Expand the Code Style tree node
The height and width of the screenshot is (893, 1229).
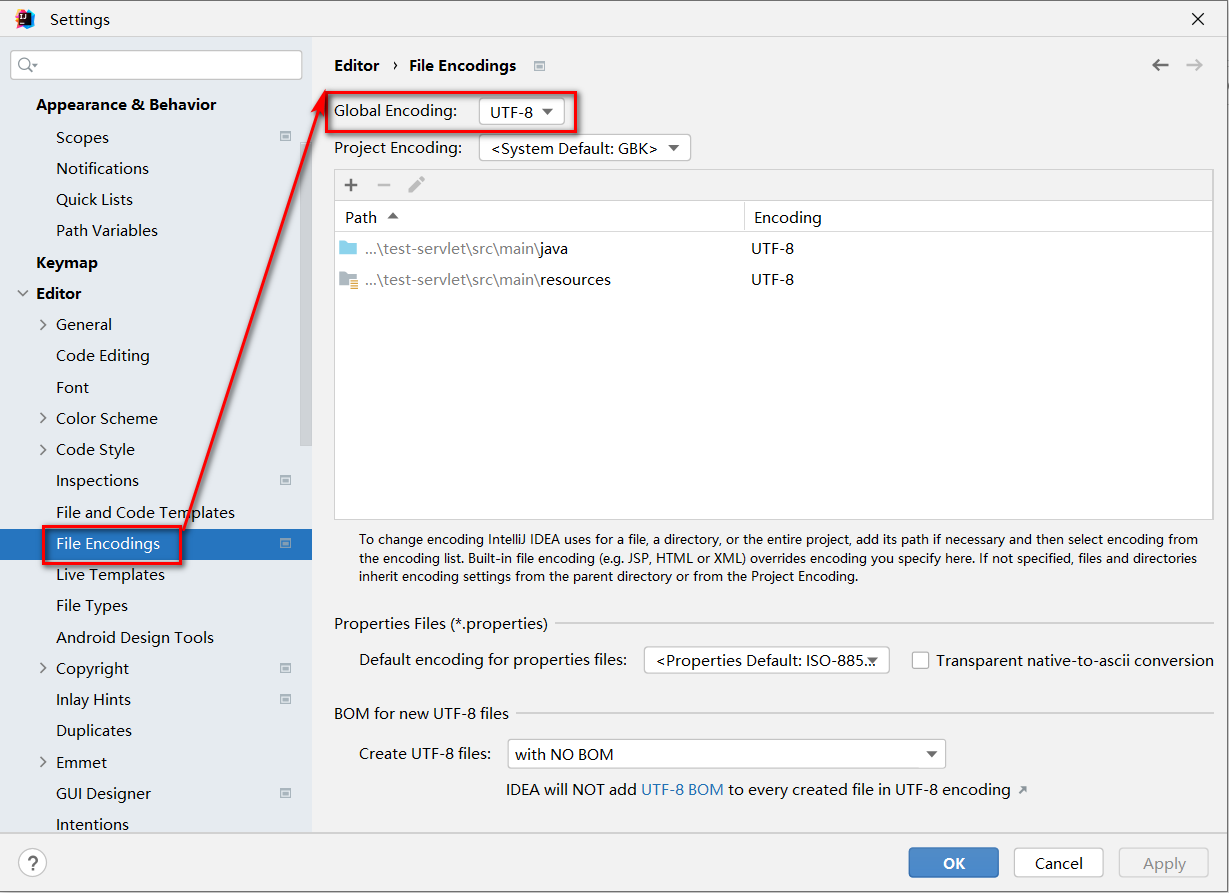(x=43, y=450)
